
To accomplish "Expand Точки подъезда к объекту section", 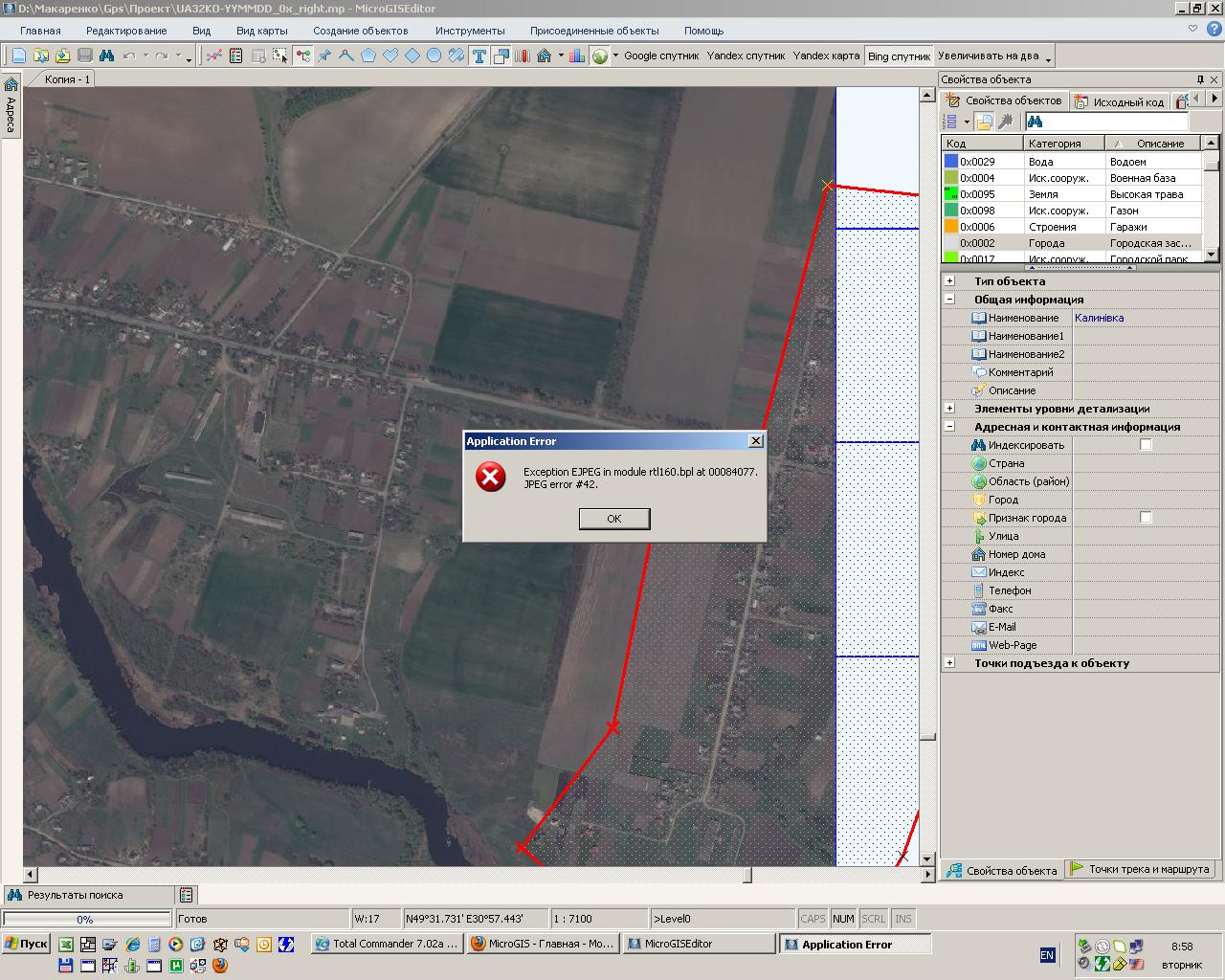I will (x=949, y=663).
